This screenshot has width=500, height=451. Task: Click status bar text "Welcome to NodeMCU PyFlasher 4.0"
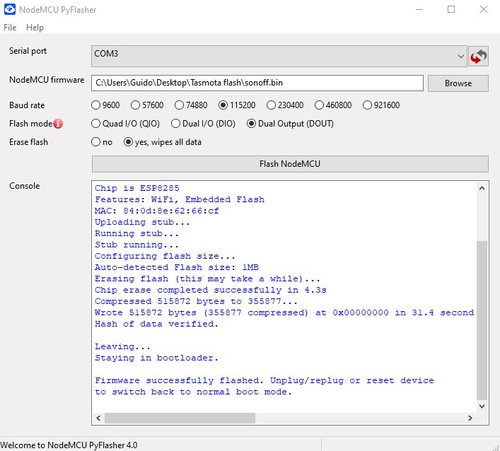point(69,445)
